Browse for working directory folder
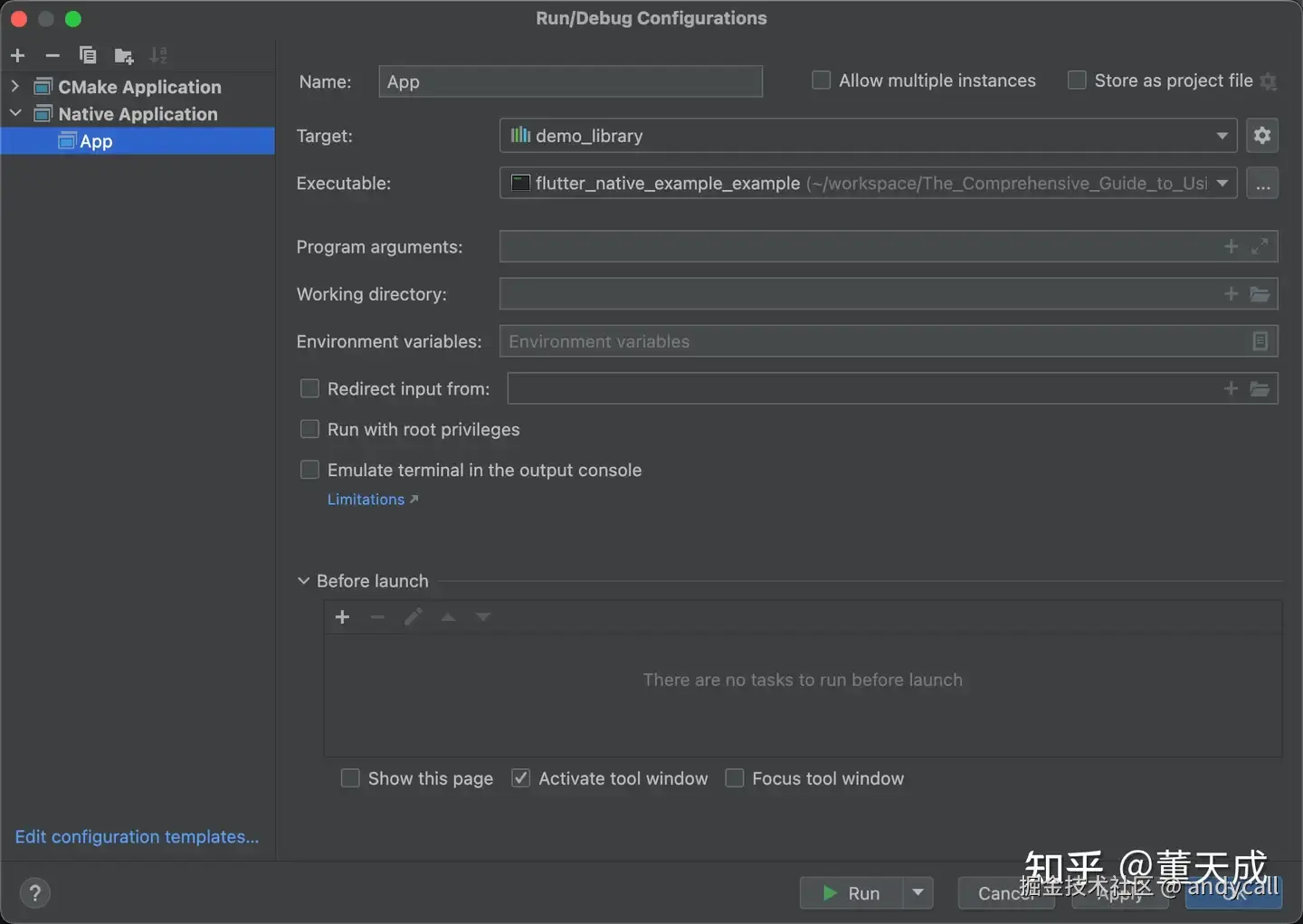 click(x=1260, y=294)
